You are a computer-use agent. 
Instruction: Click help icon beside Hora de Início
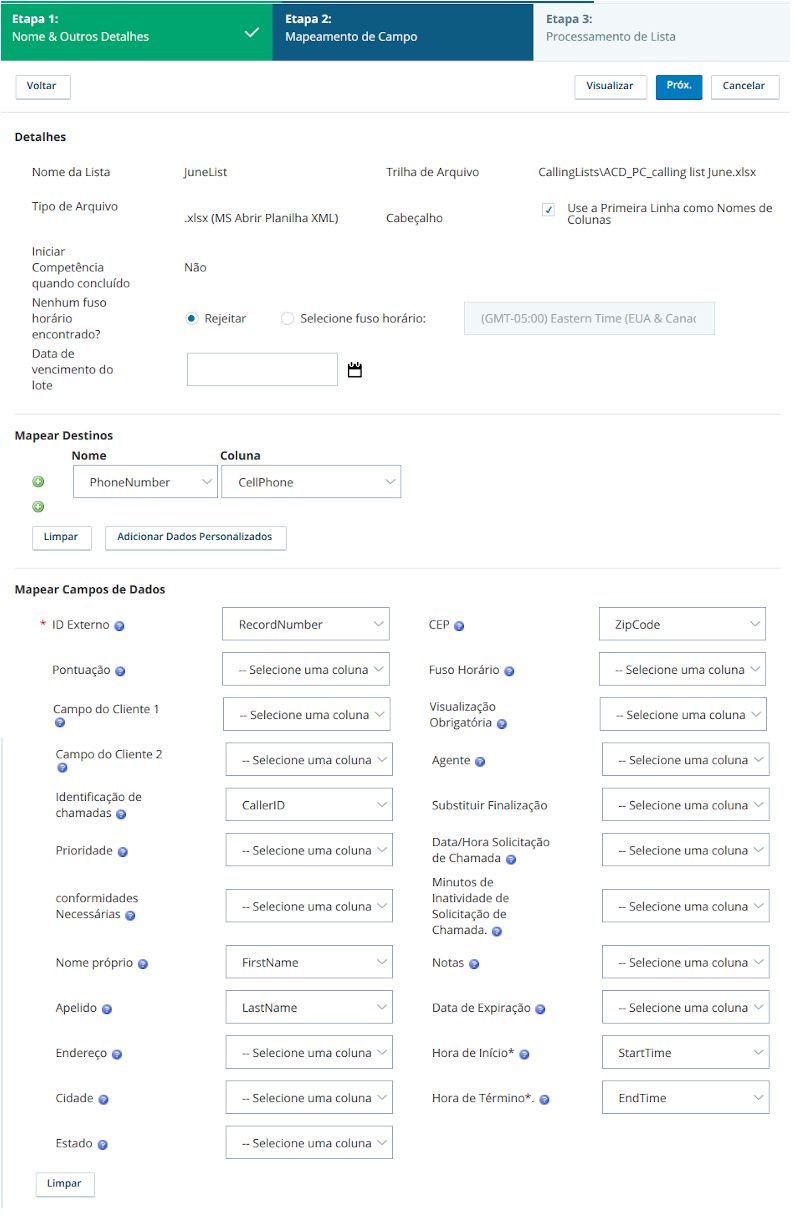(524, 1054)
